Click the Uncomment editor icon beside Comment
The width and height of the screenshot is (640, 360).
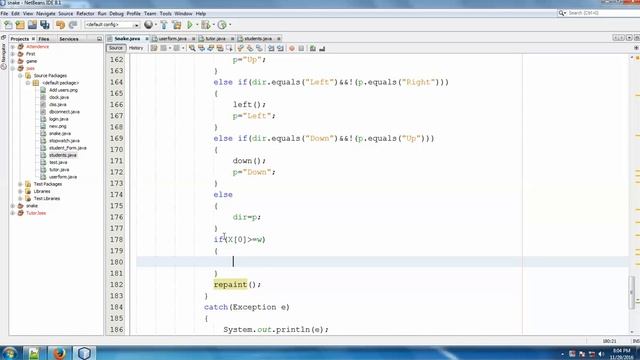point(322,48)
